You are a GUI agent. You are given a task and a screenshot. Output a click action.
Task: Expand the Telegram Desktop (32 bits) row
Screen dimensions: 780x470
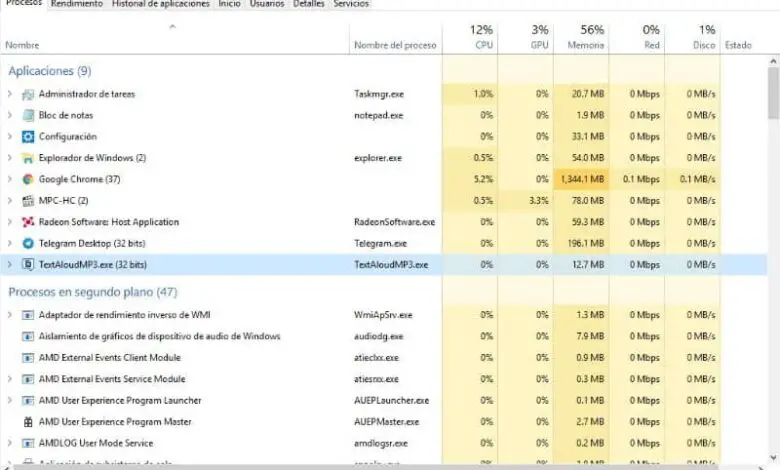click(9, 244)
